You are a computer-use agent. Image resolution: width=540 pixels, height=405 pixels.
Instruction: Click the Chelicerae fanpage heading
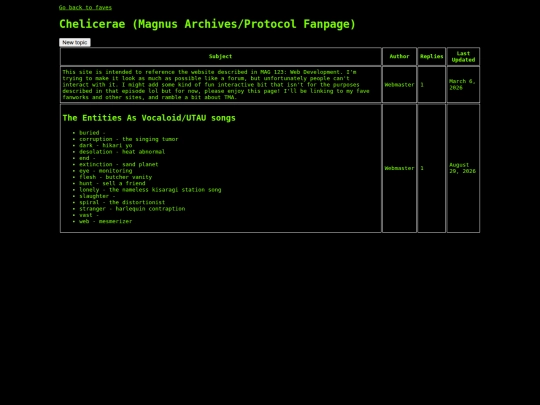[x=207, y=24]
